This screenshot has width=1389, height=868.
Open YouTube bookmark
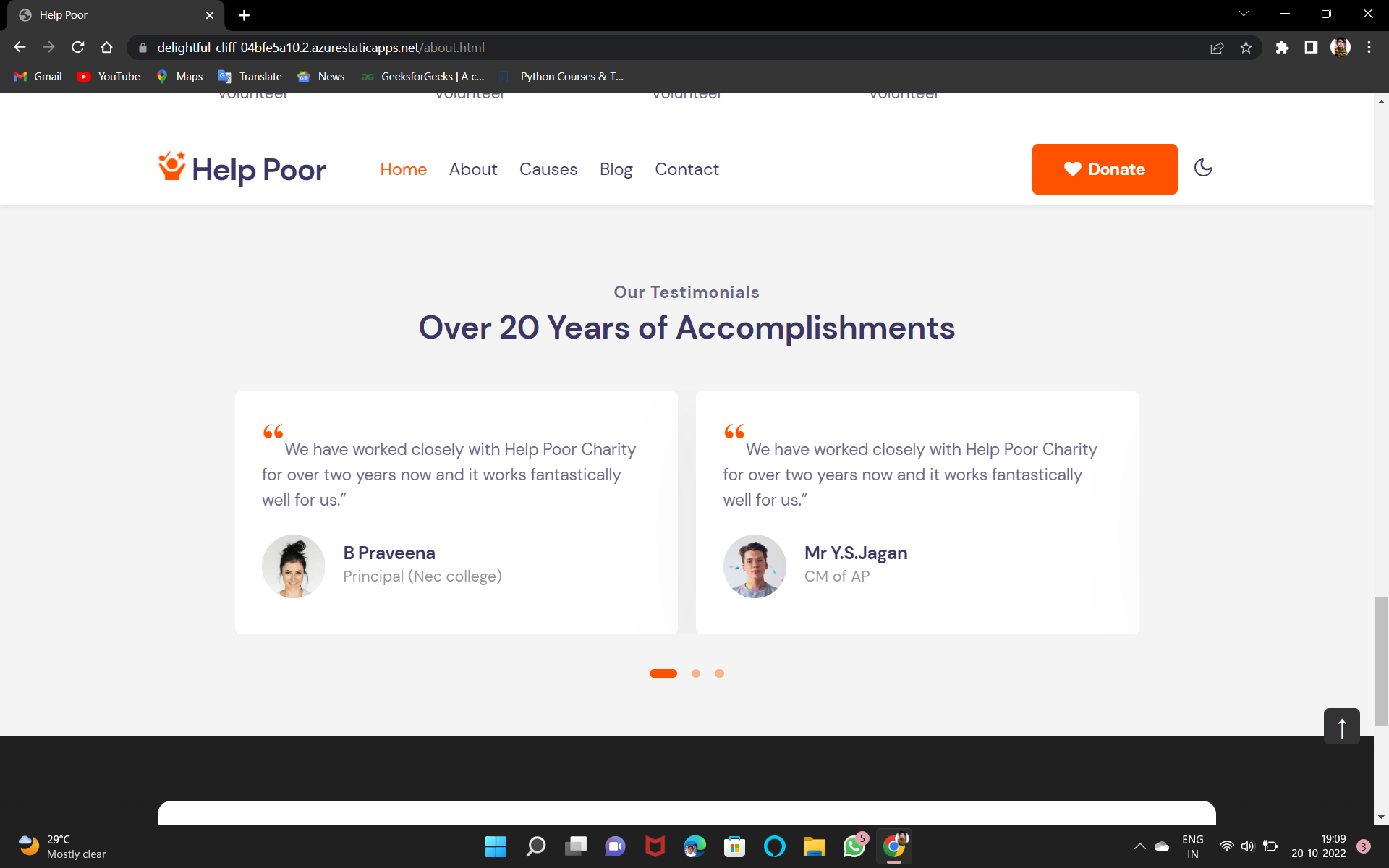coord(107,76)
